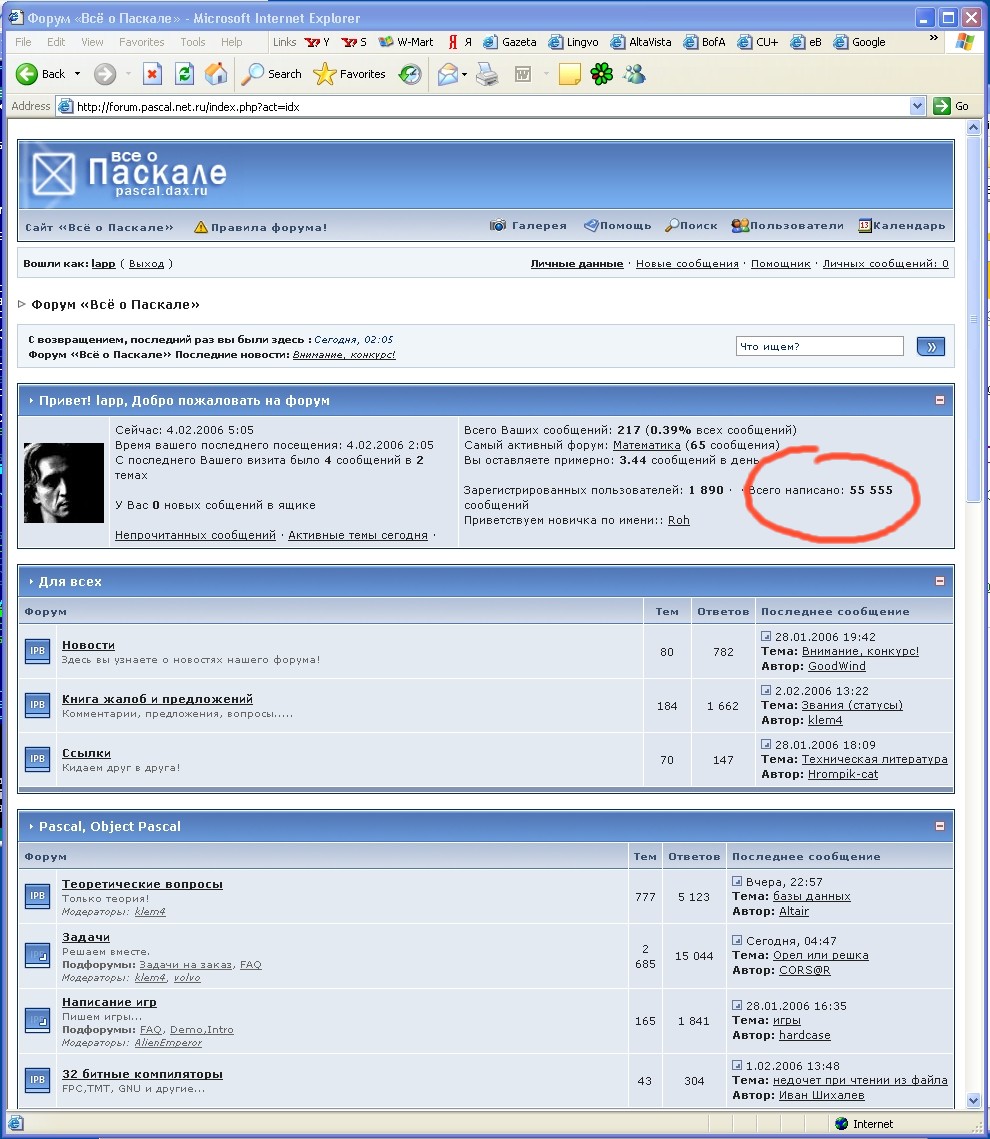The width and height of the screenshot is (990, 1139).
Task: Launch ICQ via green flower icon
Action: [601, 74]
